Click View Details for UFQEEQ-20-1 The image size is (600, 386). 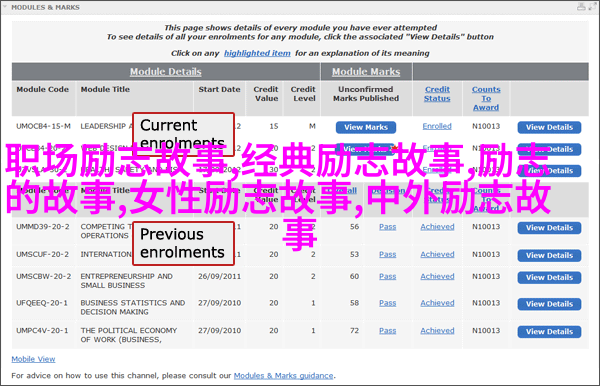[x=549, y=304]
